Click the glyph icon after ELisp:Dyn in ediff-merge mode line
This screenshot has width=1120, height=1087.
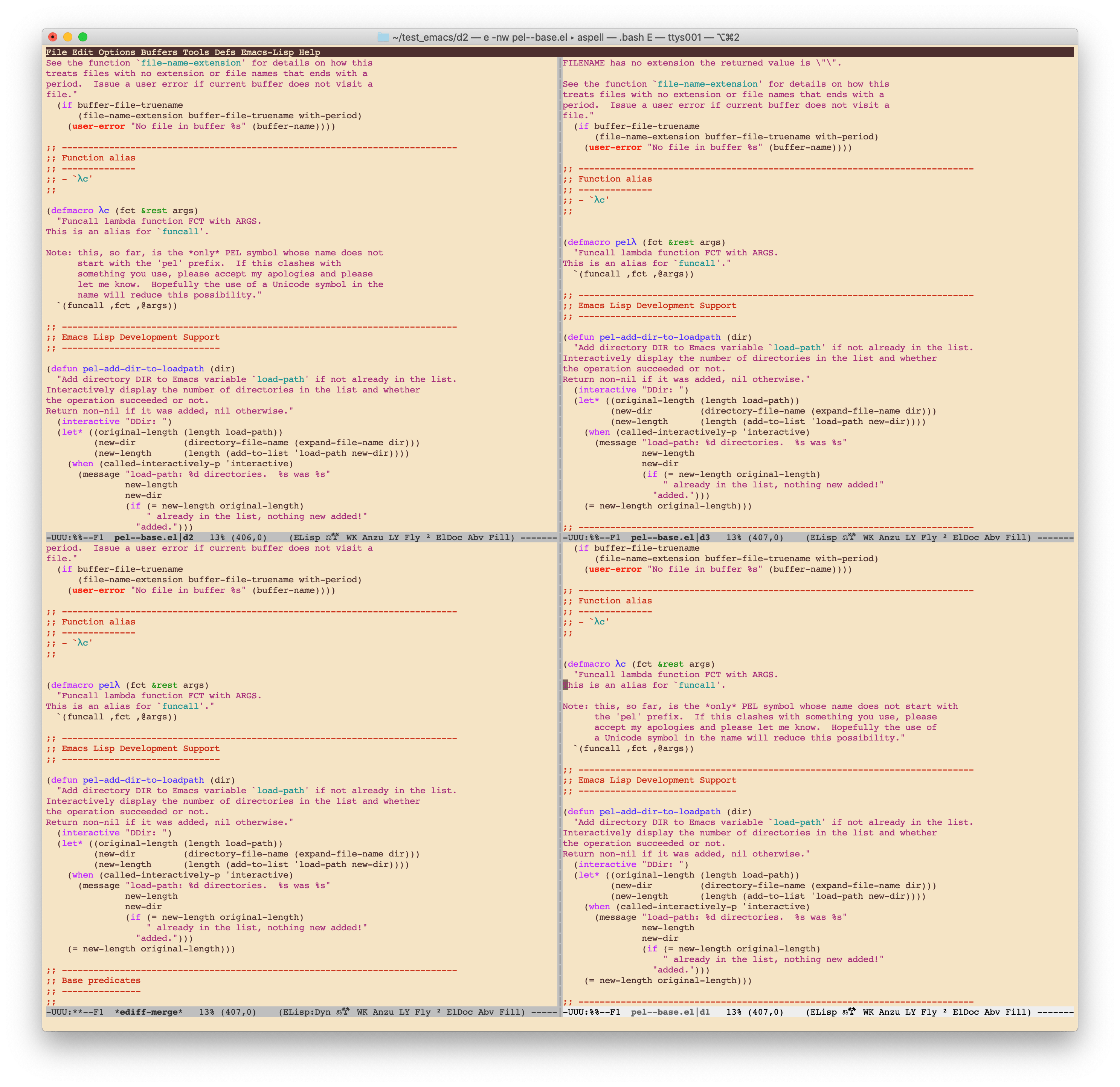point(343,1012)
